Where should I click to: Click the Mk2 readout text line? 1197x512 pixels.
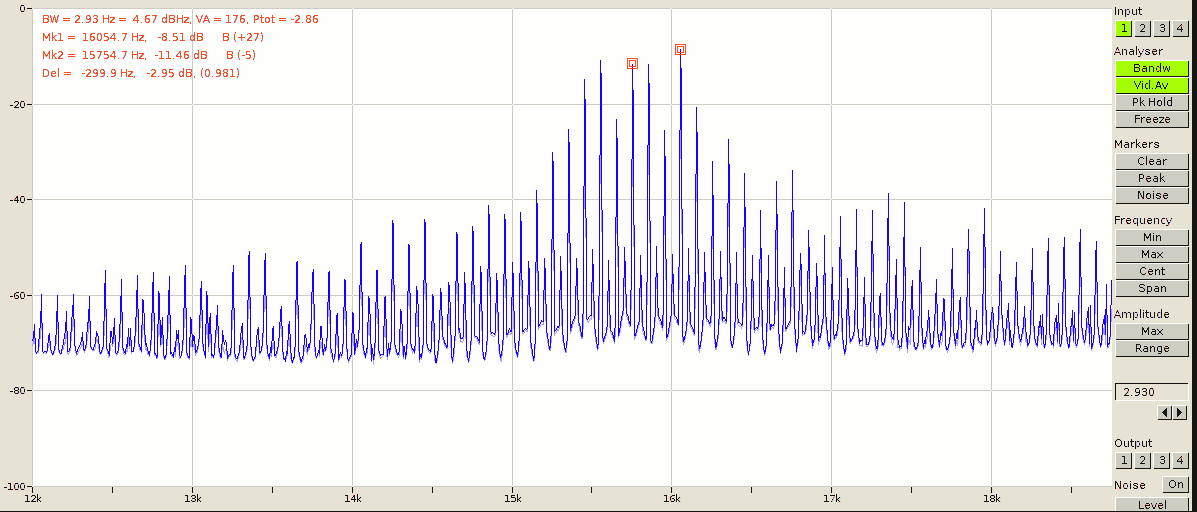coord(148,56)
